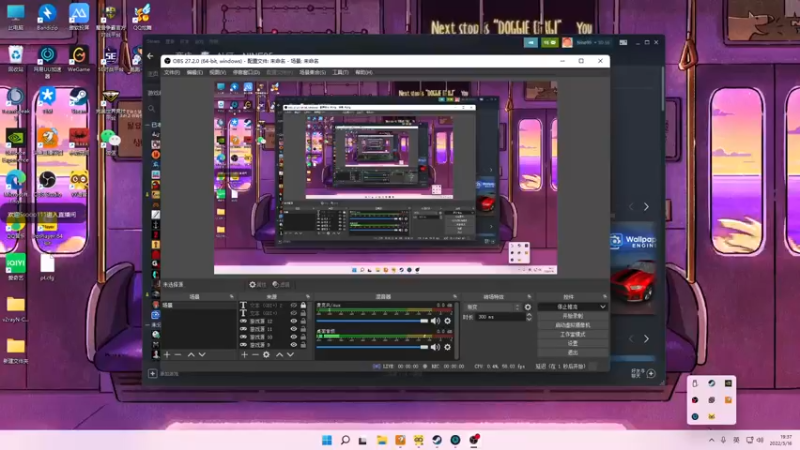Pop out the Sources dock panel
The width and height of the screenshot is (800, 450).
(308, 296)
